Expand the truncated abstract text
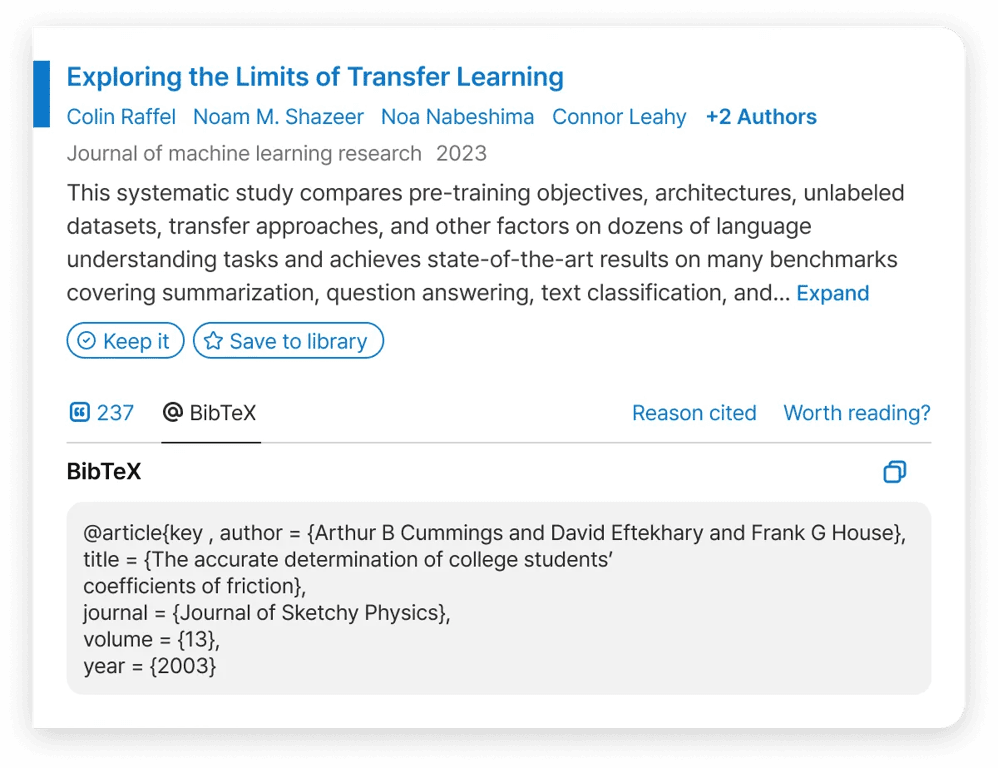The height and width of the screenshot is (768, 998). coord(832,294)
